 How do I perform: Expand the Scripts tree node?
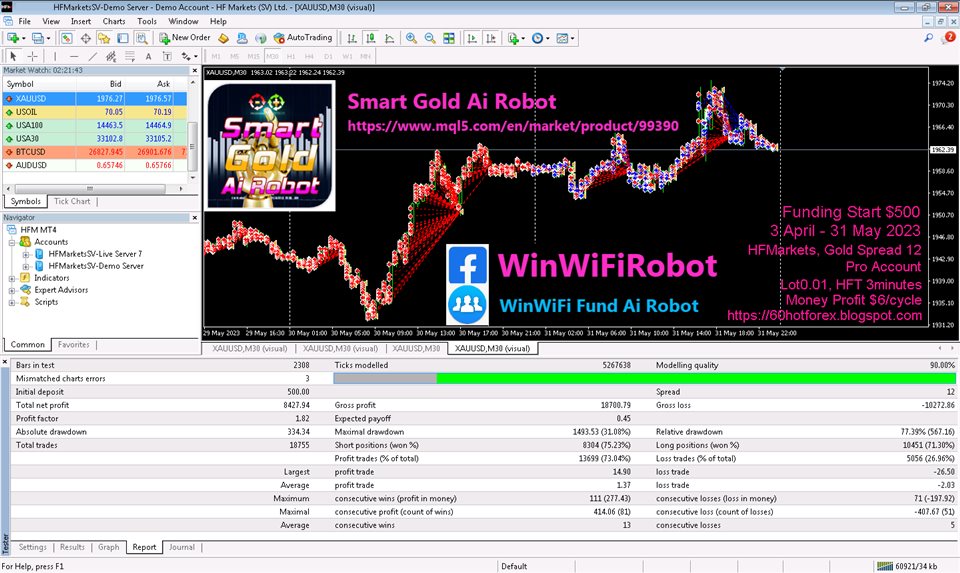tap(12, 302)
